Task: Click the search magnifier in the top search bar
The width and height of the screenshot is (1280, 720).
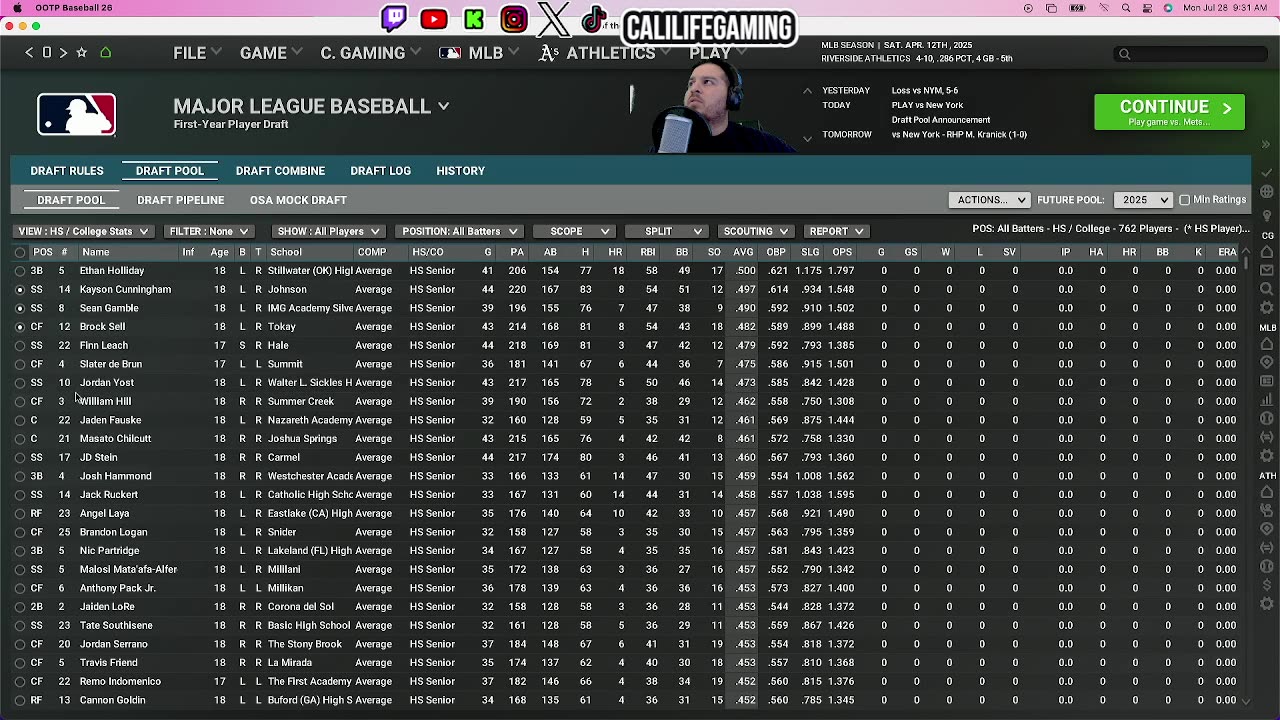Action: (x=1125, y=54)
